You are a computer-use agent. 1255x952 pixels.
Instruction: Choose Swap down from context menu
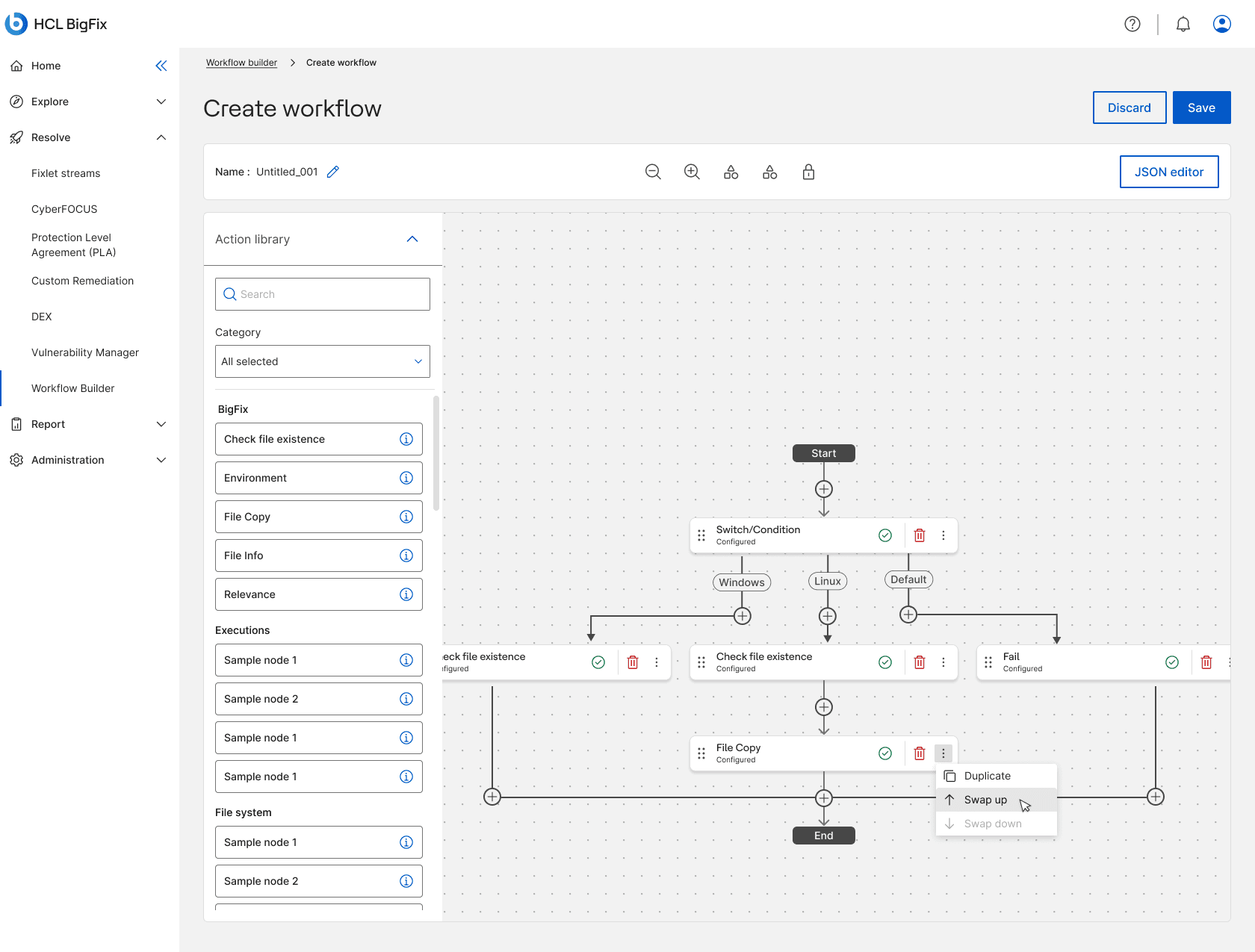point(997,824)
